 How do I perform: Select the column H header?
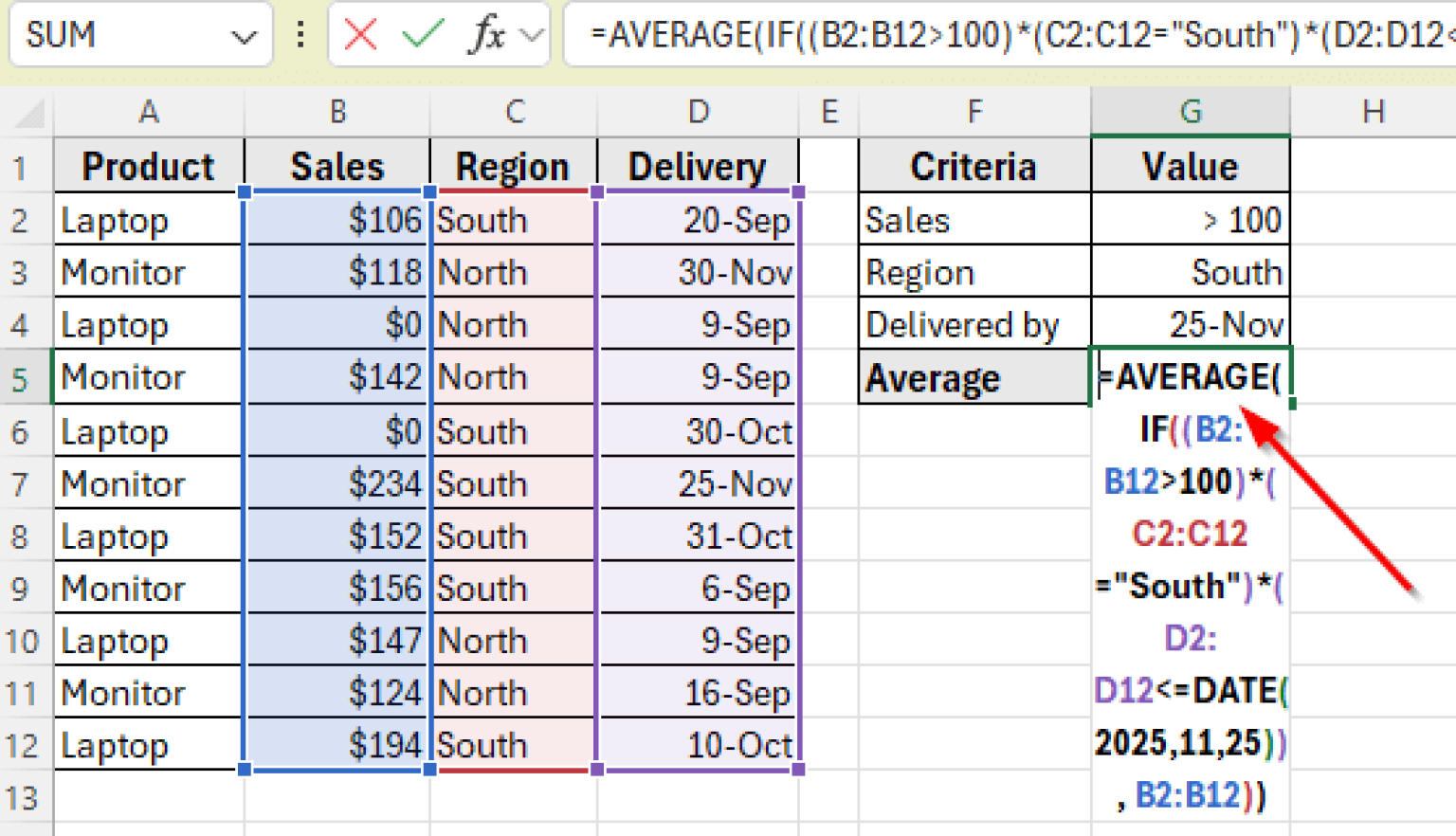pos(1374,111)
